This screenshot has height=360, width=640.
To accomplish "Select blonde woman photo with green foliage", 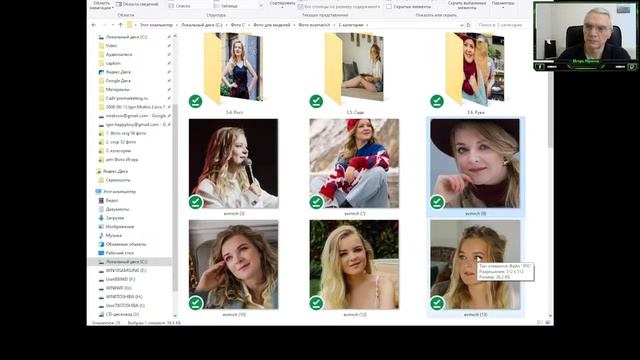I will pos(354,265).
